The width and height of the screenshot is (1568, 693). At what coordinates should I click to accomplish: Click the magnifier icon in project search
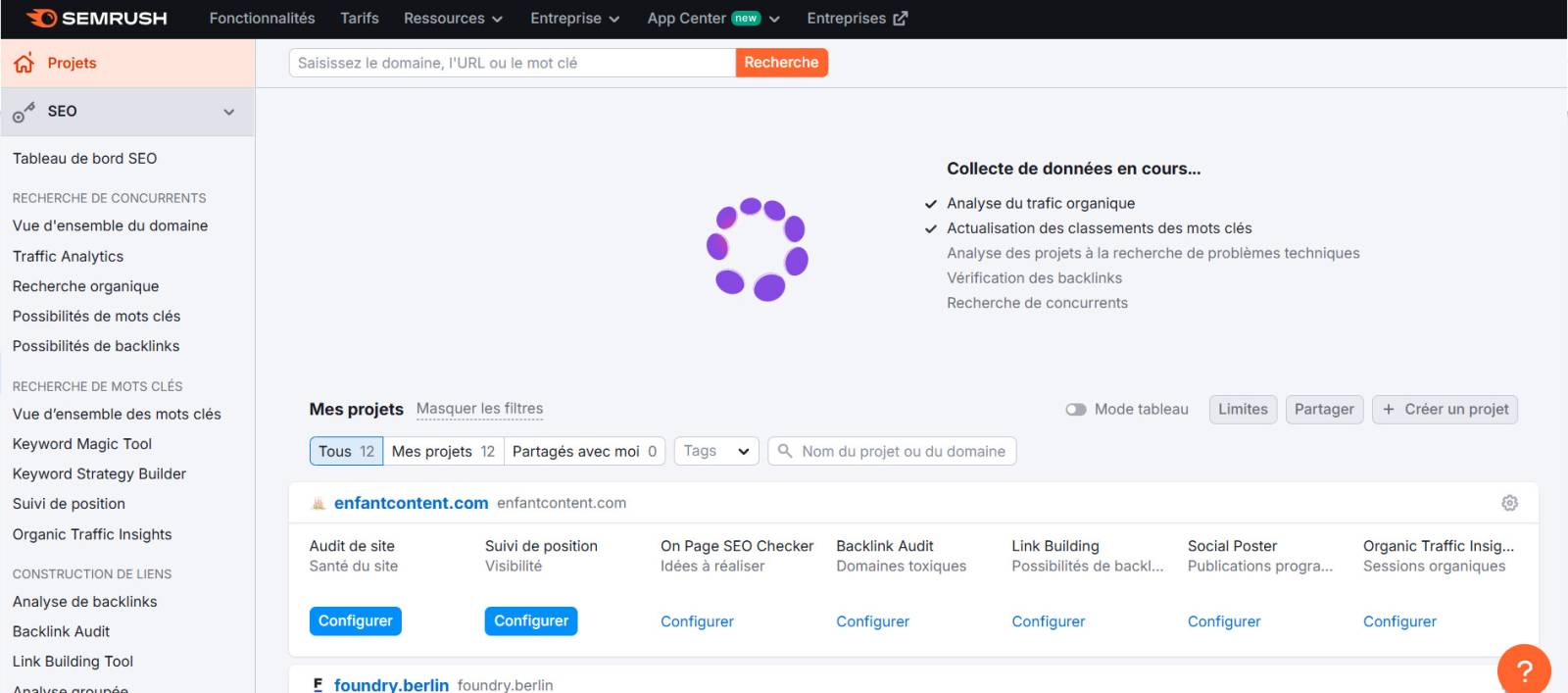click(785, 451)
